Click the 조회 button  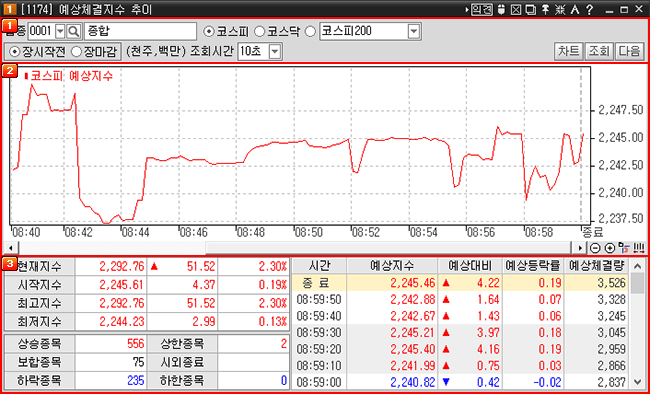pyautogui.click(x=599, y=51)
